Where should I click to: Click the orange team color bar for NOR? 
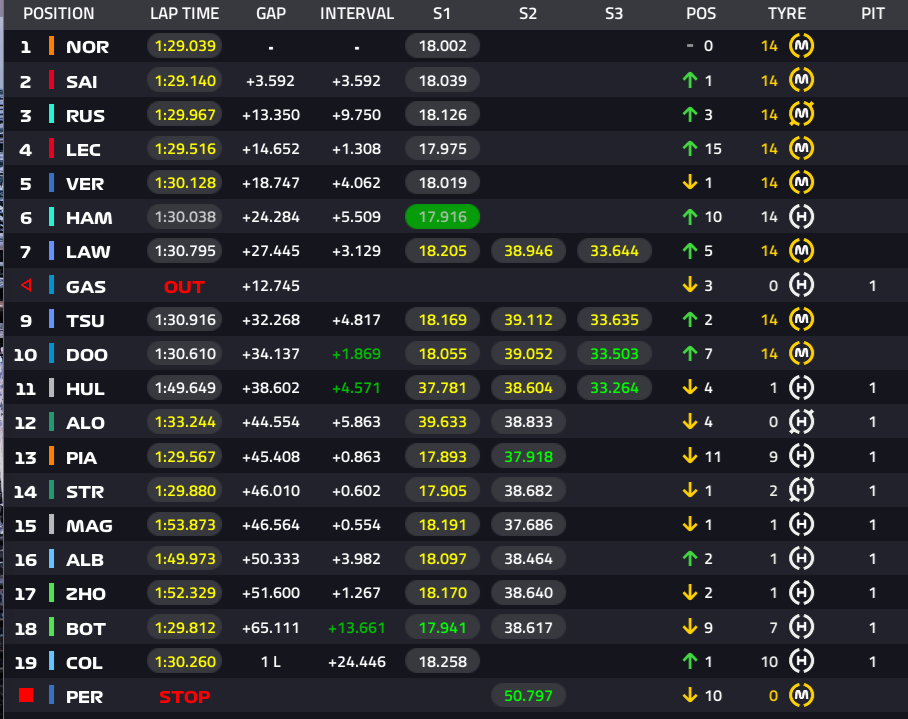(52, 46)
